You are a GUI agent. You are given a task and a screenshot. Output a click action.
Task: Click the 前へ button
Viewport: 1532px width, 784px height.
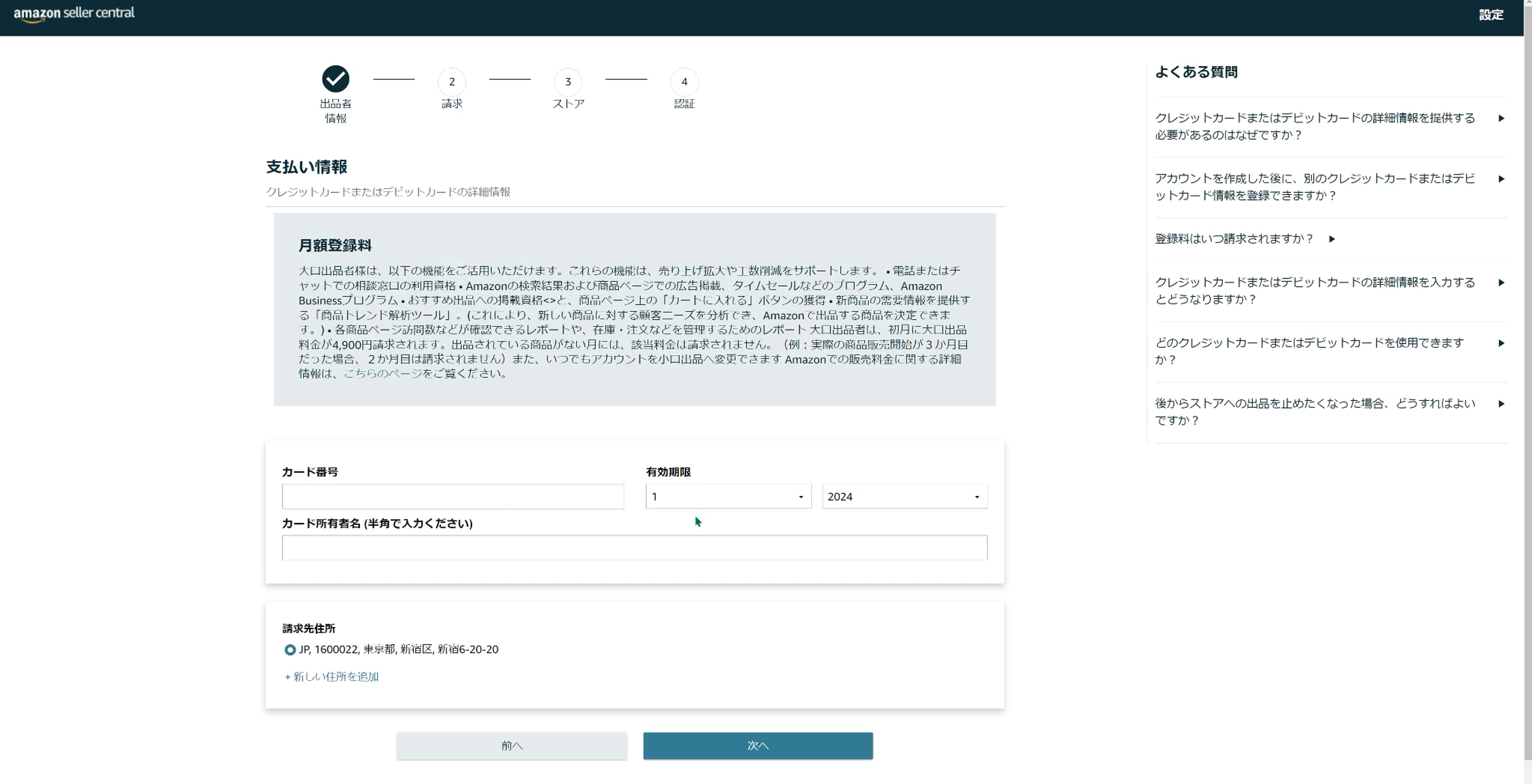[512, 745]
